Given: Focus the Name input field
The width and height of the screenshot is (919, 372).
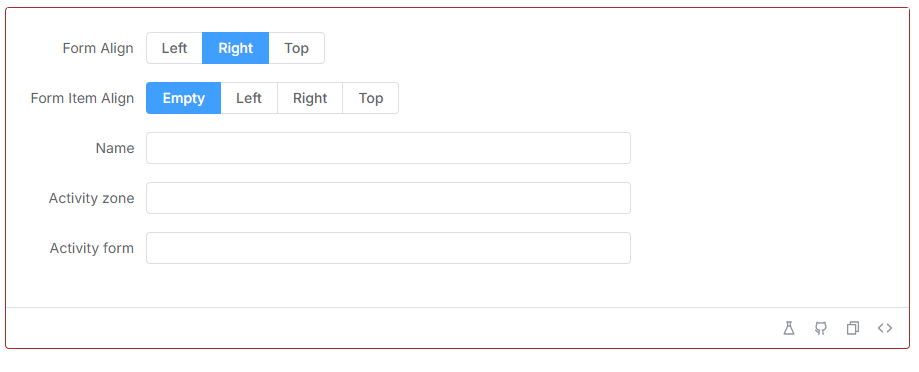Looking at the screenshot, I should click(x=389, y=148).
